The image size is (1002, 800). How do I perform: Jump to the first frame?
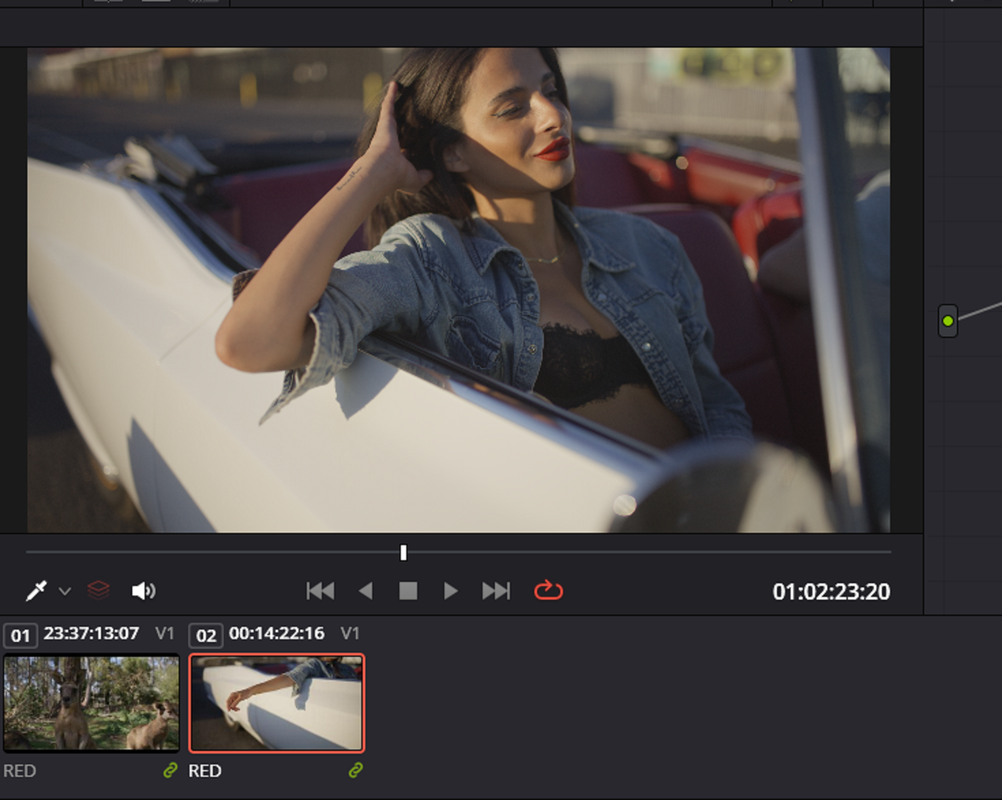[x=320, y=590]
